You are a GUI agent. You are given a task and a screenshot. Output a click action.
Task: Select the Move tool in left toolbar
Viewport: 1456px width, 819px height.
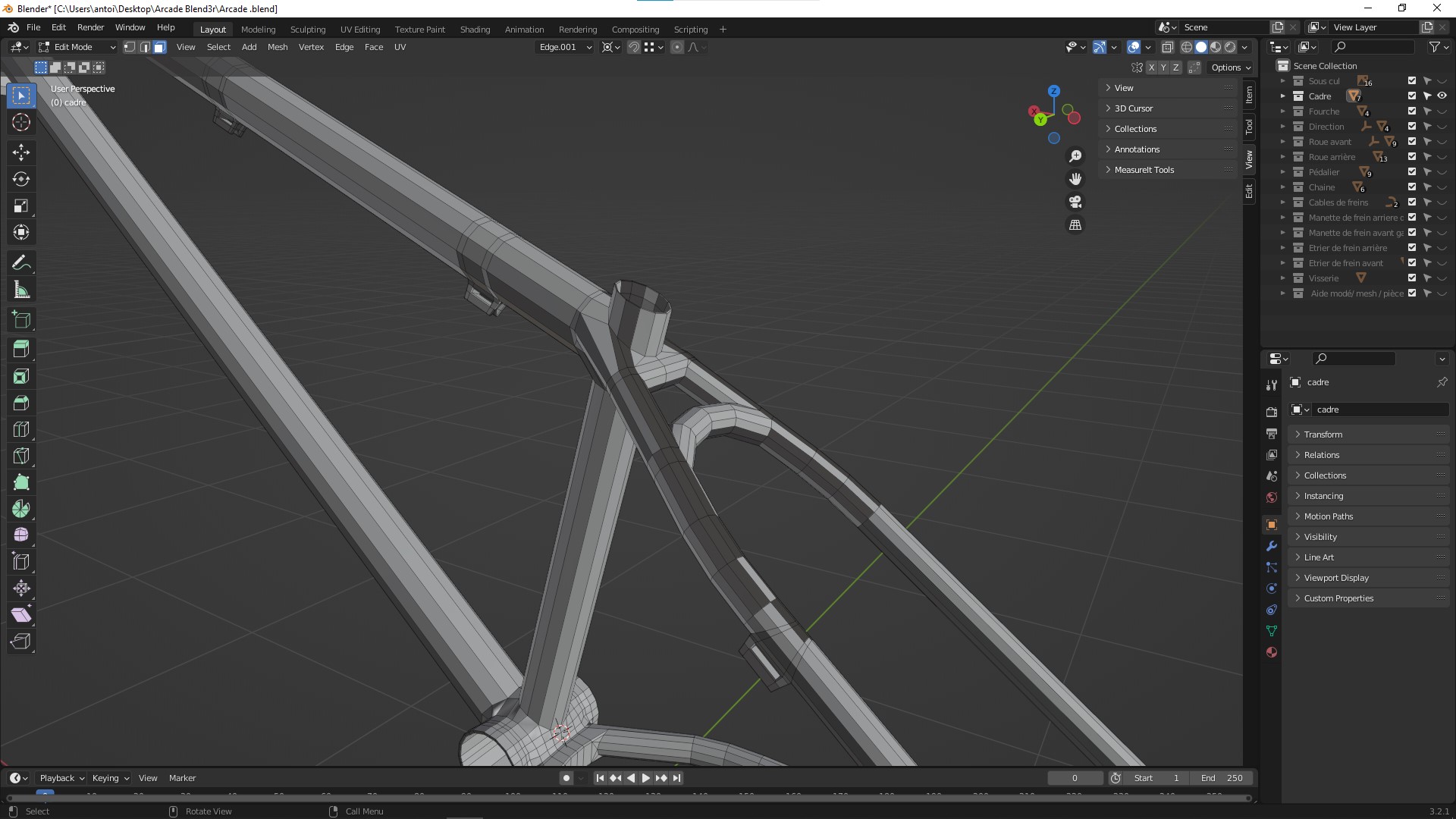tap(21, 152)
